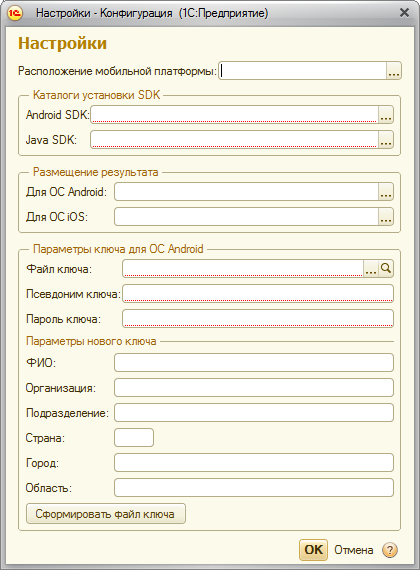420x570 pixels.
Task: Click into Android SDK path field
Action: (x=235, y=115)
